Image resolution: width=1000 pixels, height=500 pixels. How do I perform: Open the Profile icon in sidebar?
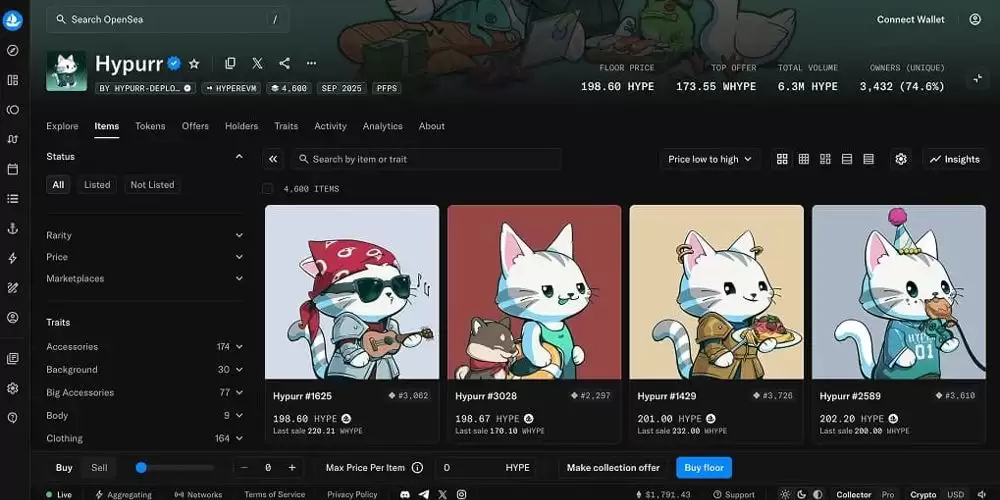pos(12,317)
